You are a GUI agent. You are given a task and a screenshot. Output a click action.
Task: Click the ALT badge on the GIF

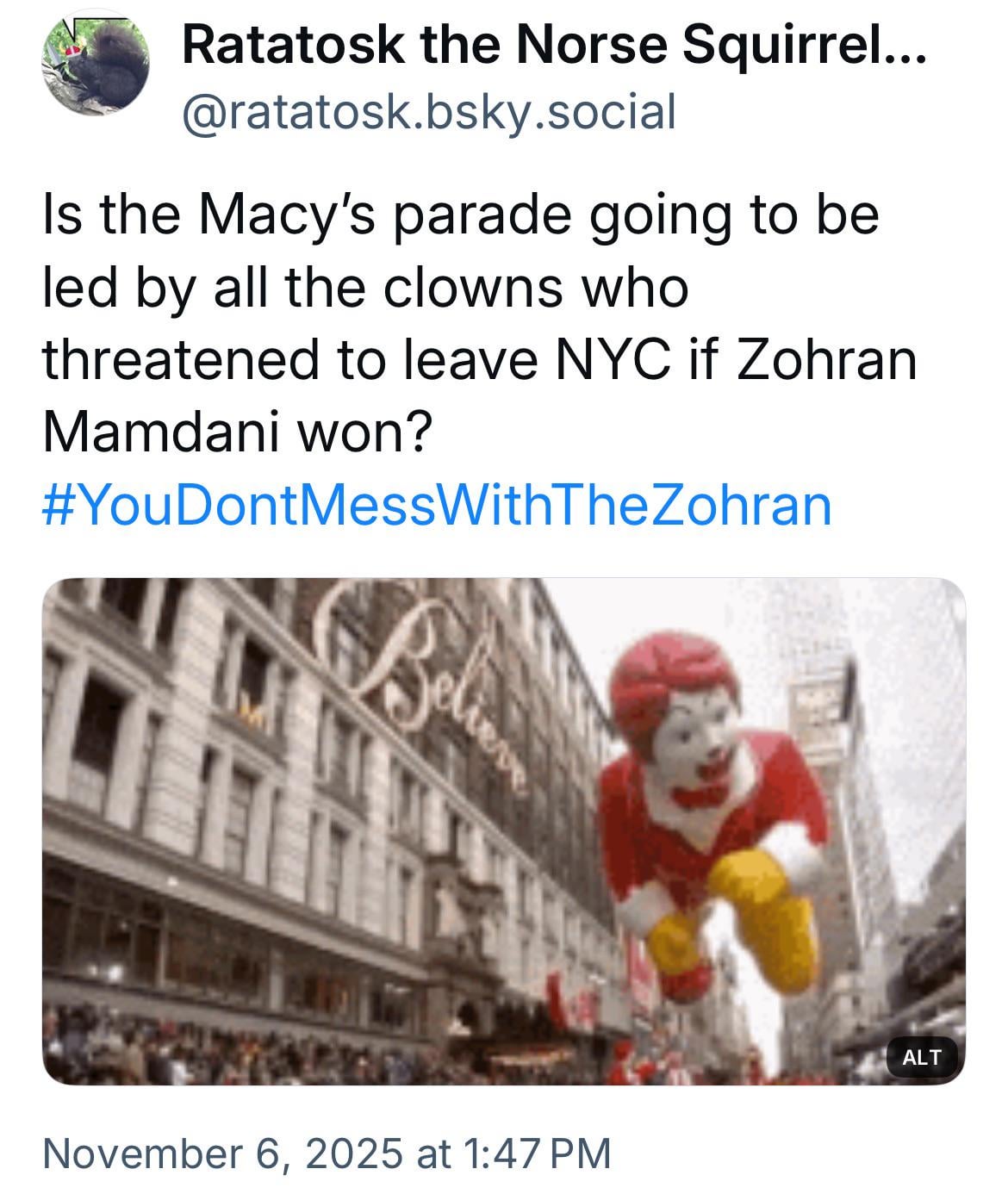pyautogui.click(x=922, y=1057)
